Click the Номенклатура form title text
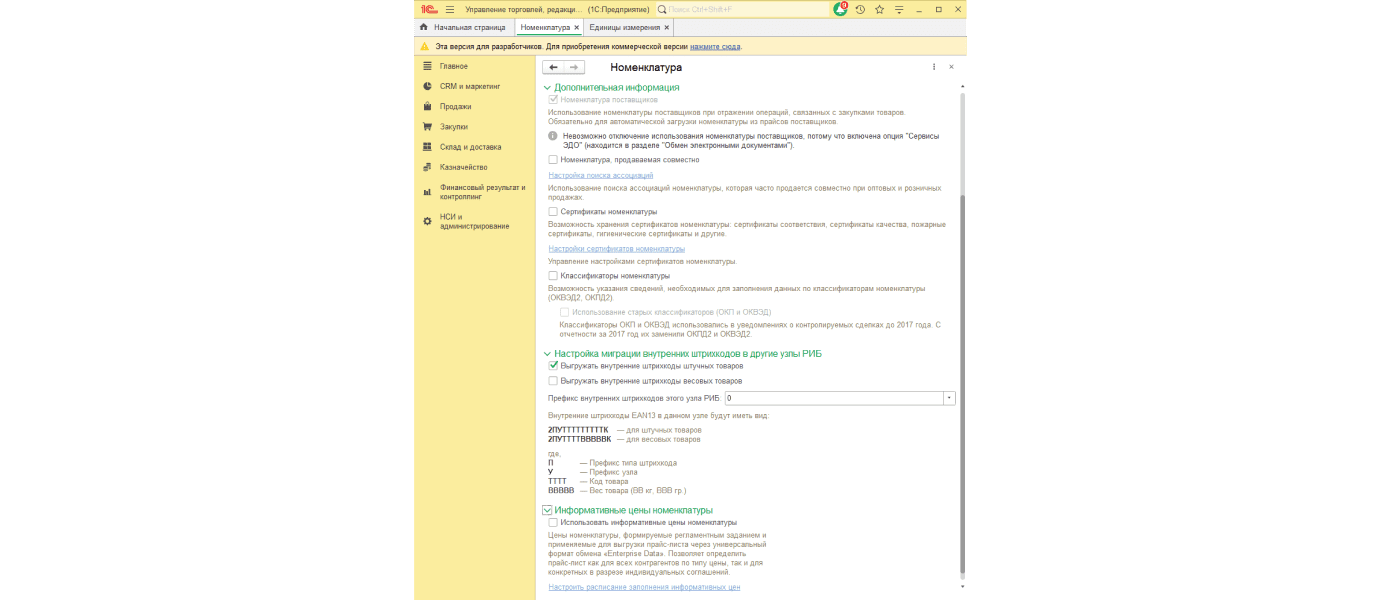This screenshot has height=600, width=1380. [x=646, y=67]
